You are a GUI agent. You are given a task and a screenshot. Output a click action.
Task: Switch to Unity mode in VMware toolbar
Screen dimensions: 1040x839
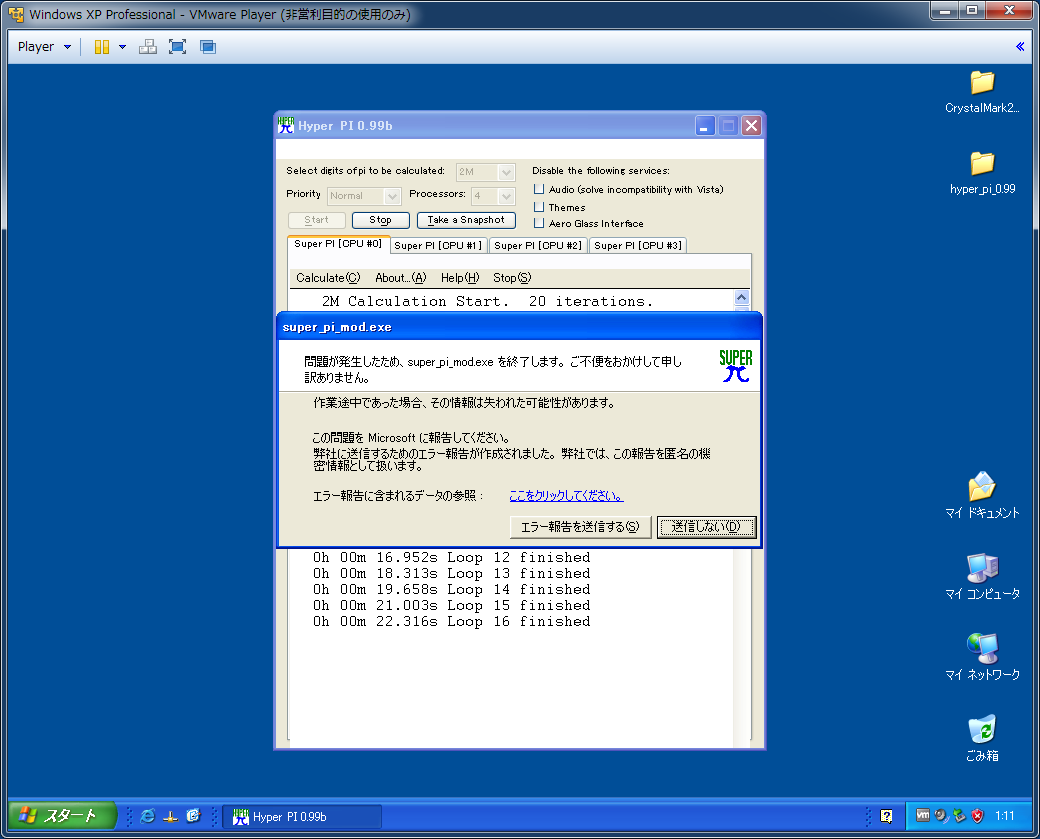(208, 46)
